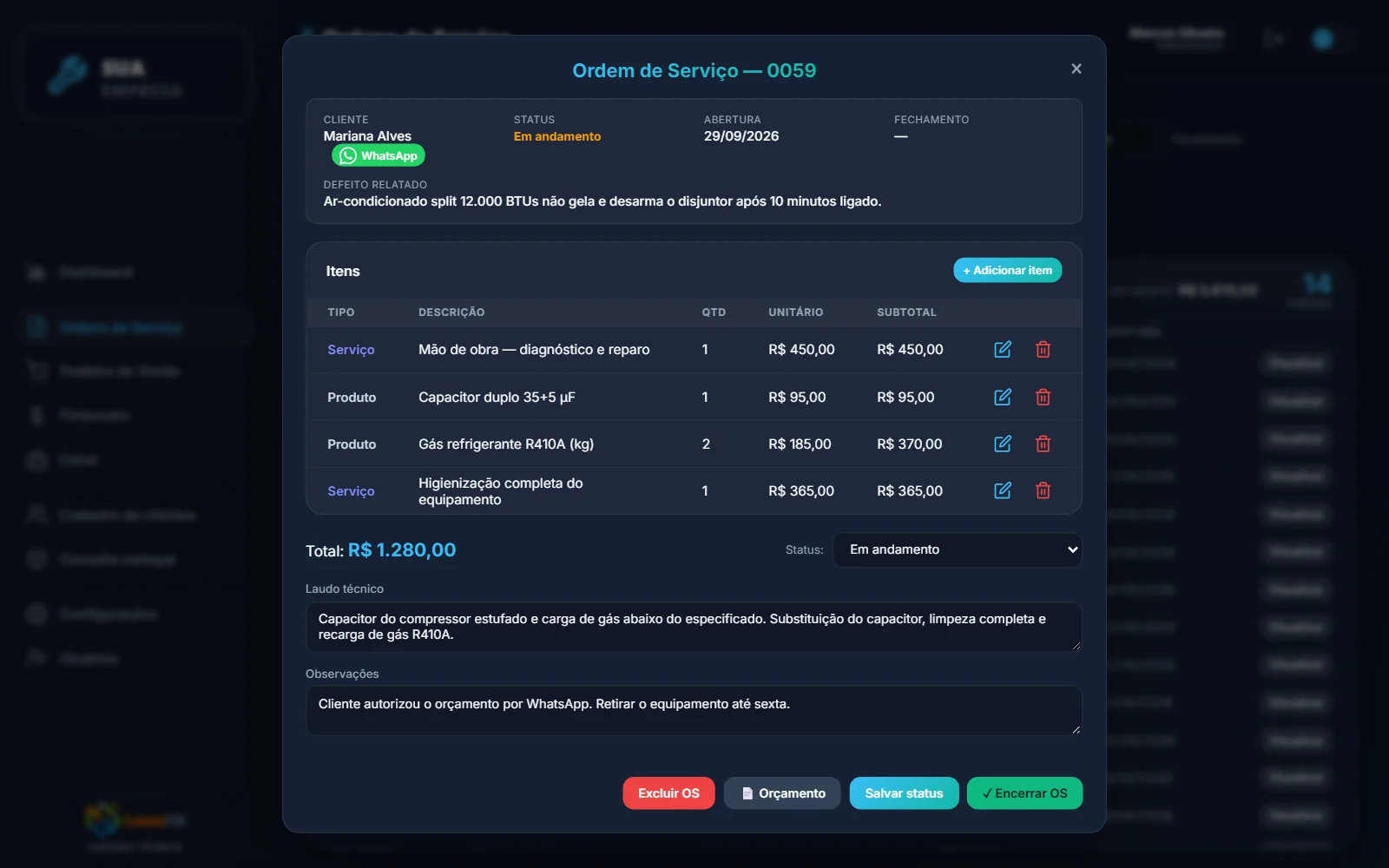1389x868 pixels.
Task: Click inside the Laudo técnico text area
Action: pos(694,627)
